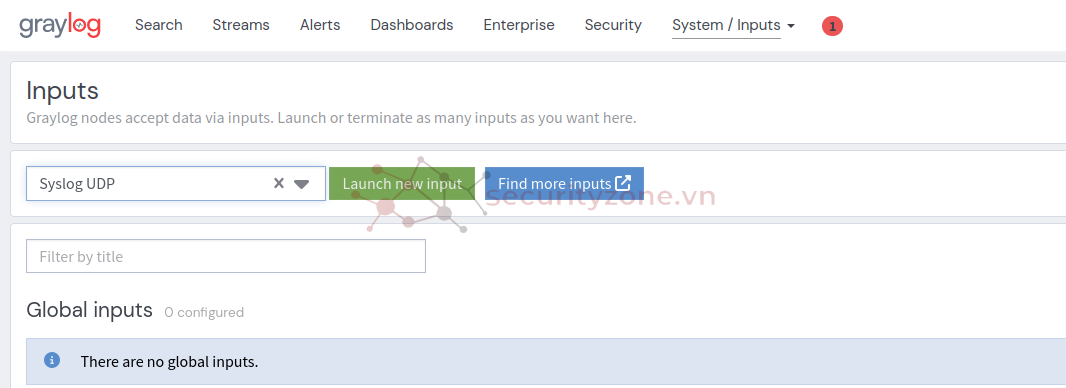
Task: Expand the System / Inputs menu caret
Action: tap(791, 26)
